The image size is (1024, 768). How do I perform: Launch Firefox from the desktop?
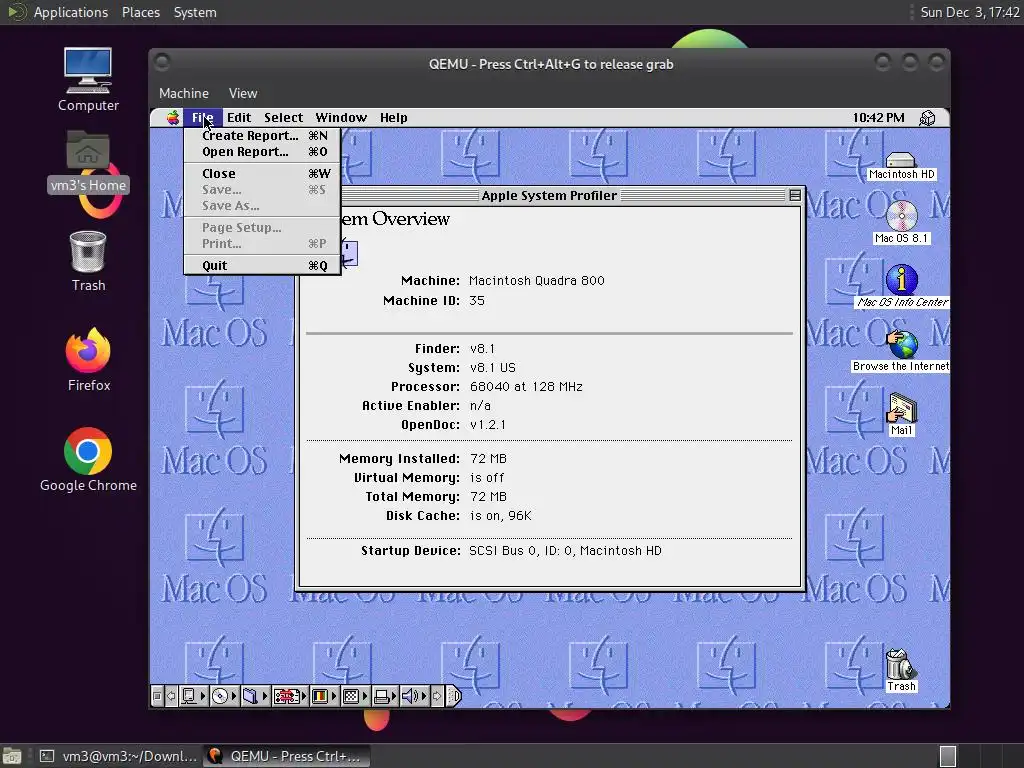coord(88,360)
